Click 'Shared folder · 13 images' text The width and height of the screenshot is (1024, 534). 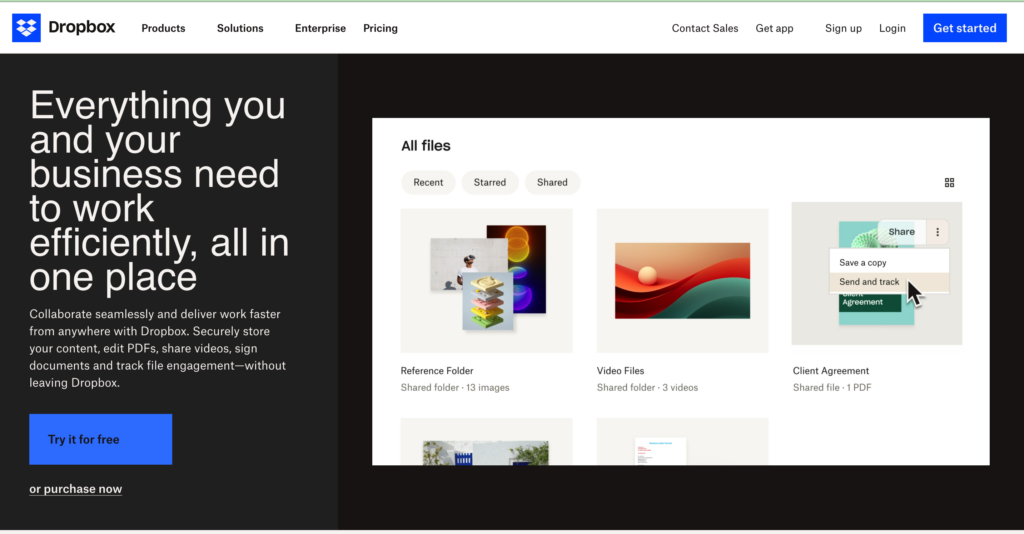455,388
